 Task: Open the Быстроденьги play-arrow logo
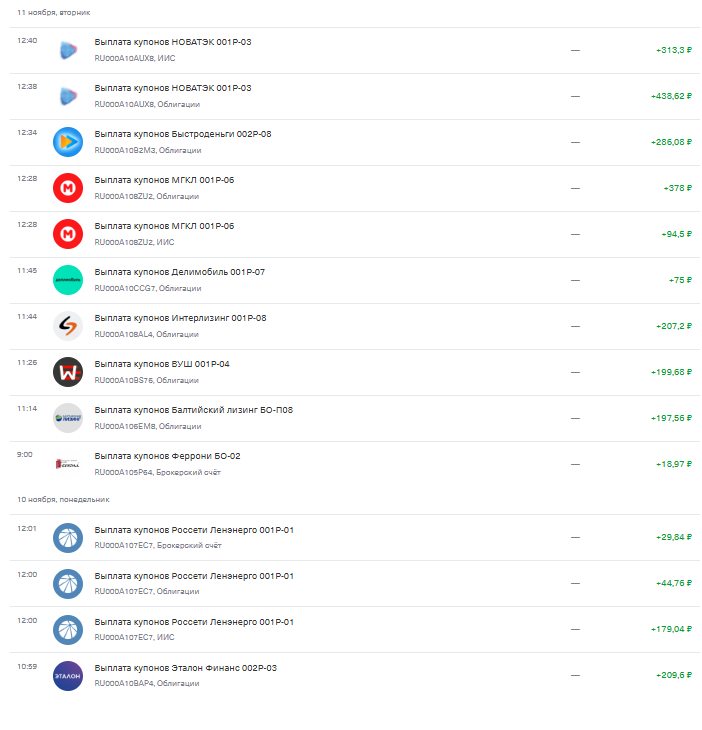tap(68, 142)
